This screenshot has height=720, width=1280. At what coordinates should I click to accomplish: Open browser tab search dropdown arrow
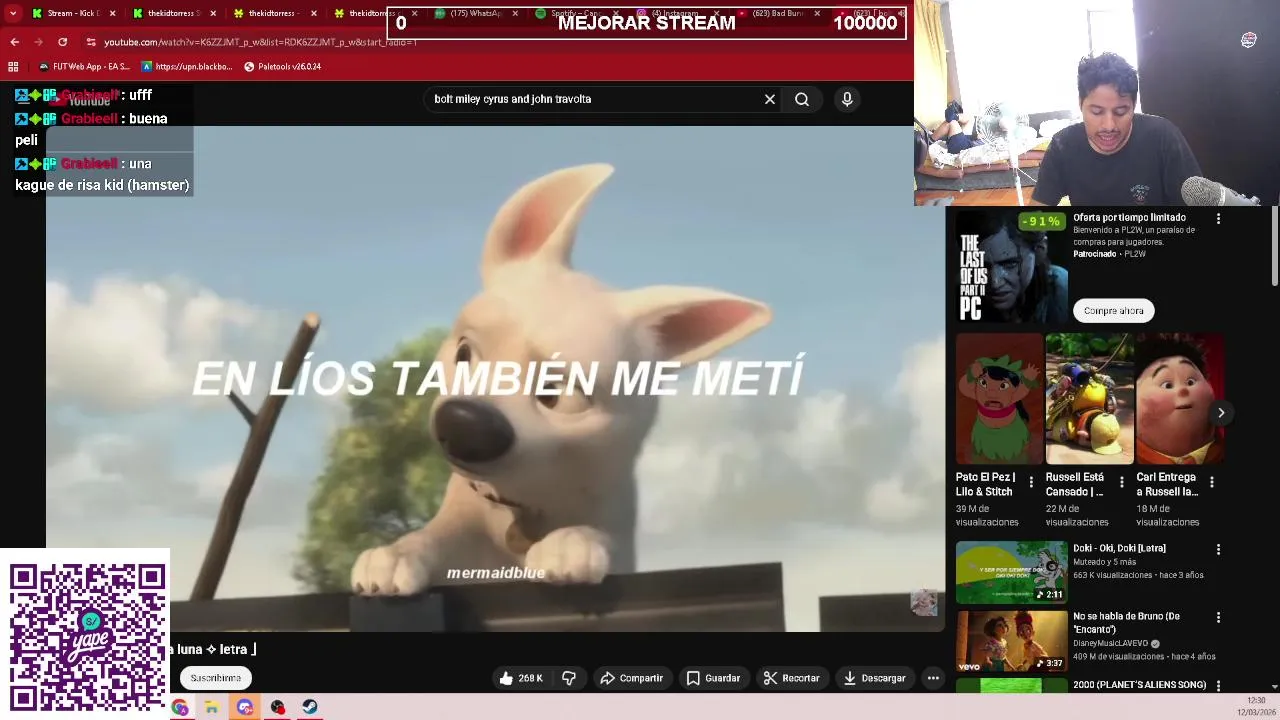(13, 13)
